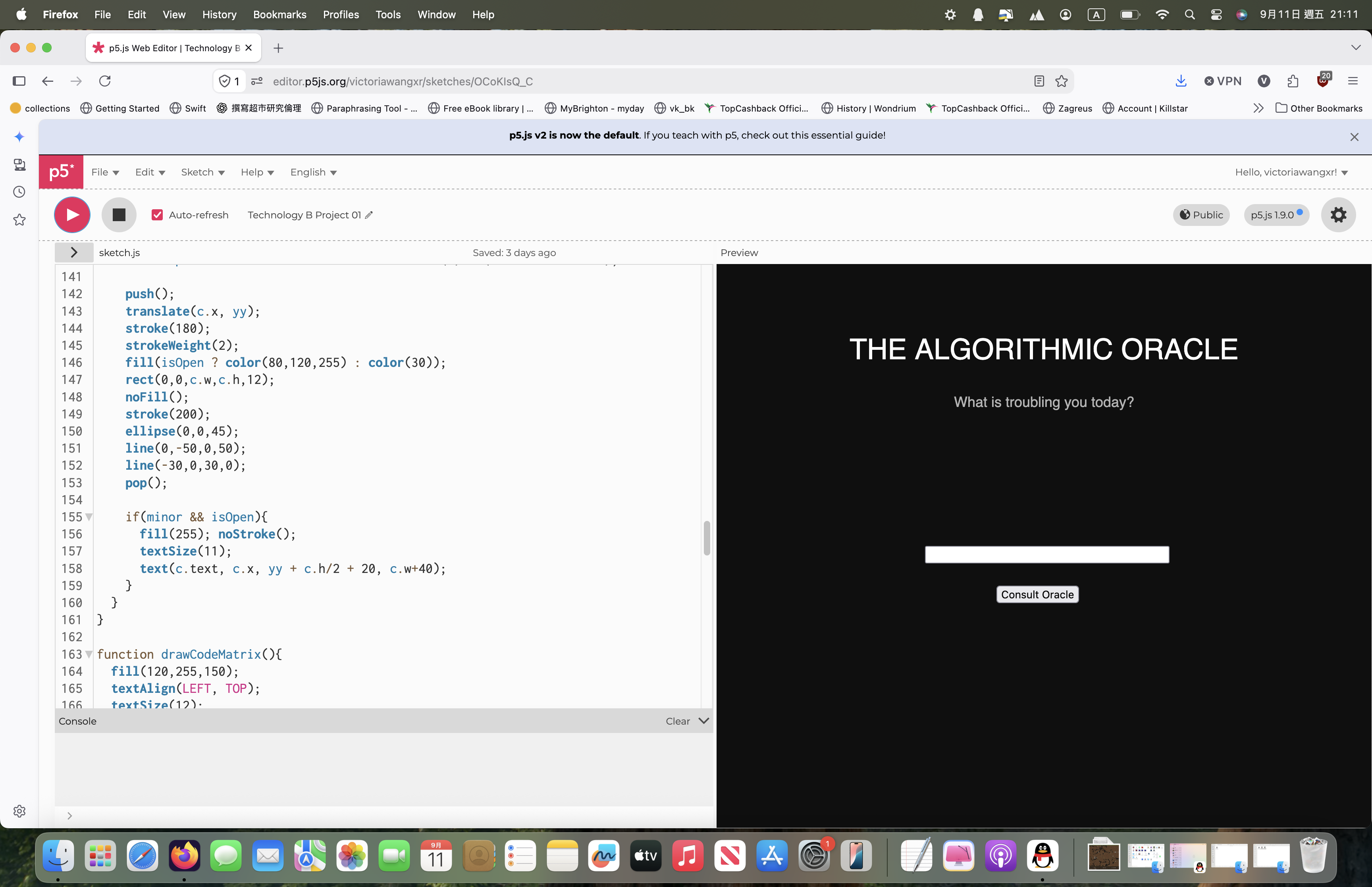Bookmark this page with the star icon
This screenshot has width=1372, height=887.
[1061, 81]
